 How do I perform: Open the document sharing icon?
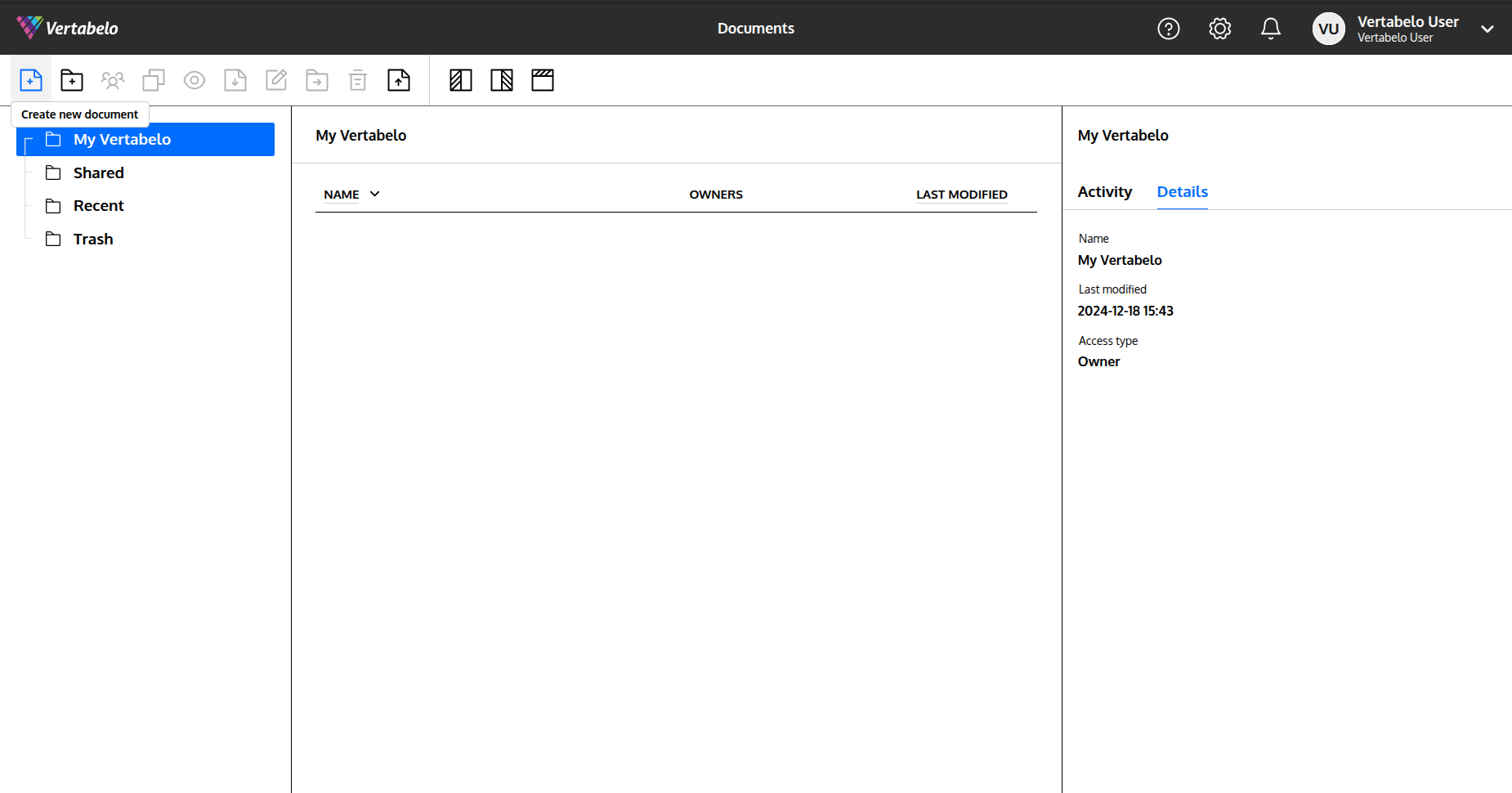click(113, 79)
